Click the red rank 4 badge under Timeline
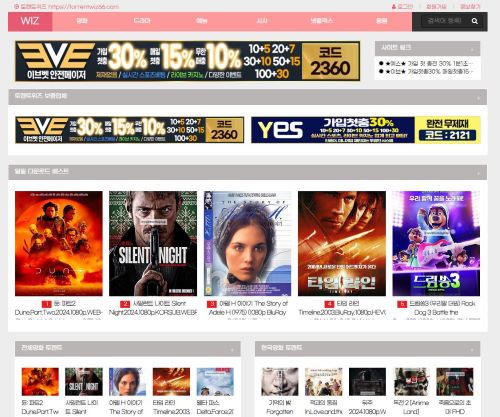500x417 pixels. tap(329, 304)
